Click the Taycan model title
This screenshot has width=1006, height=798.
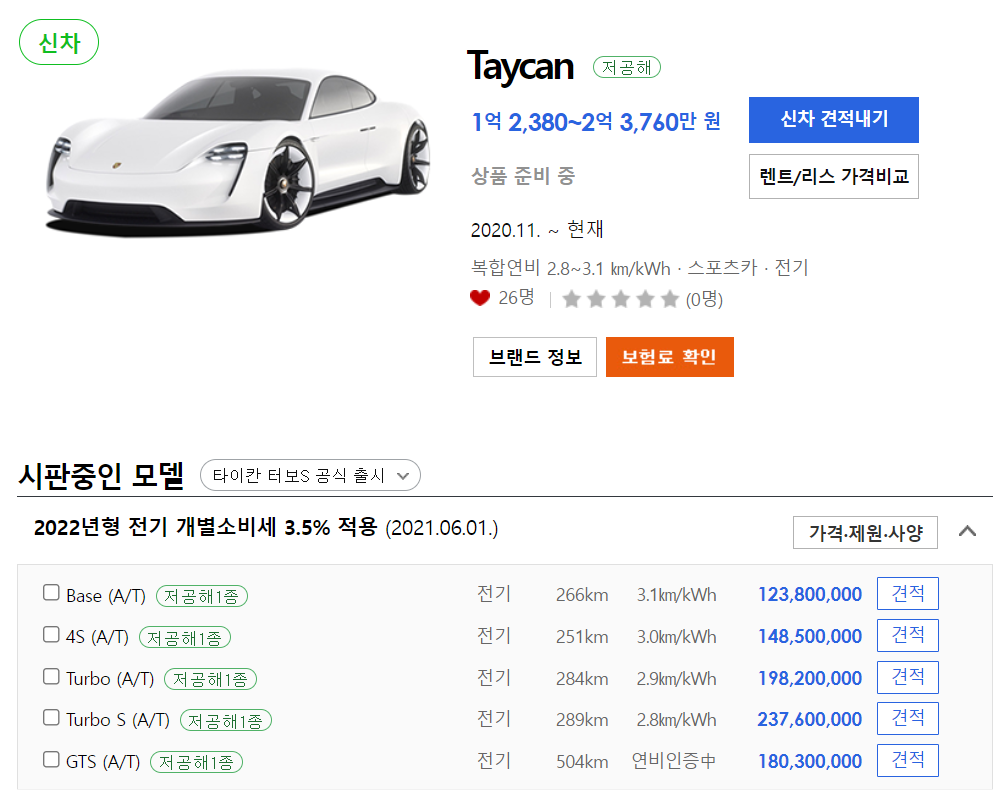[x=520, y=66]
